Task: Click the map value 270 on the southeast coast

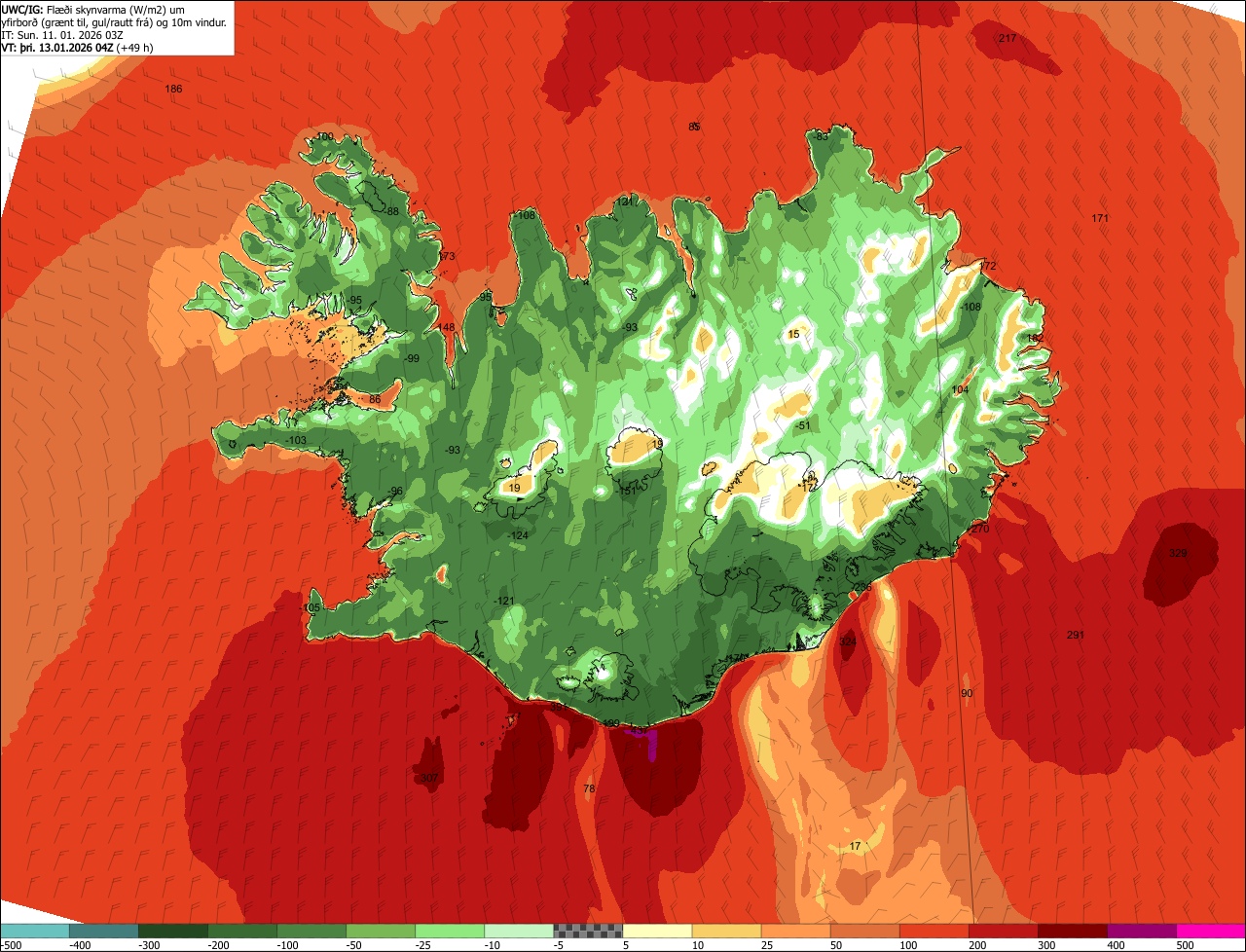Action: click(979, 529)
